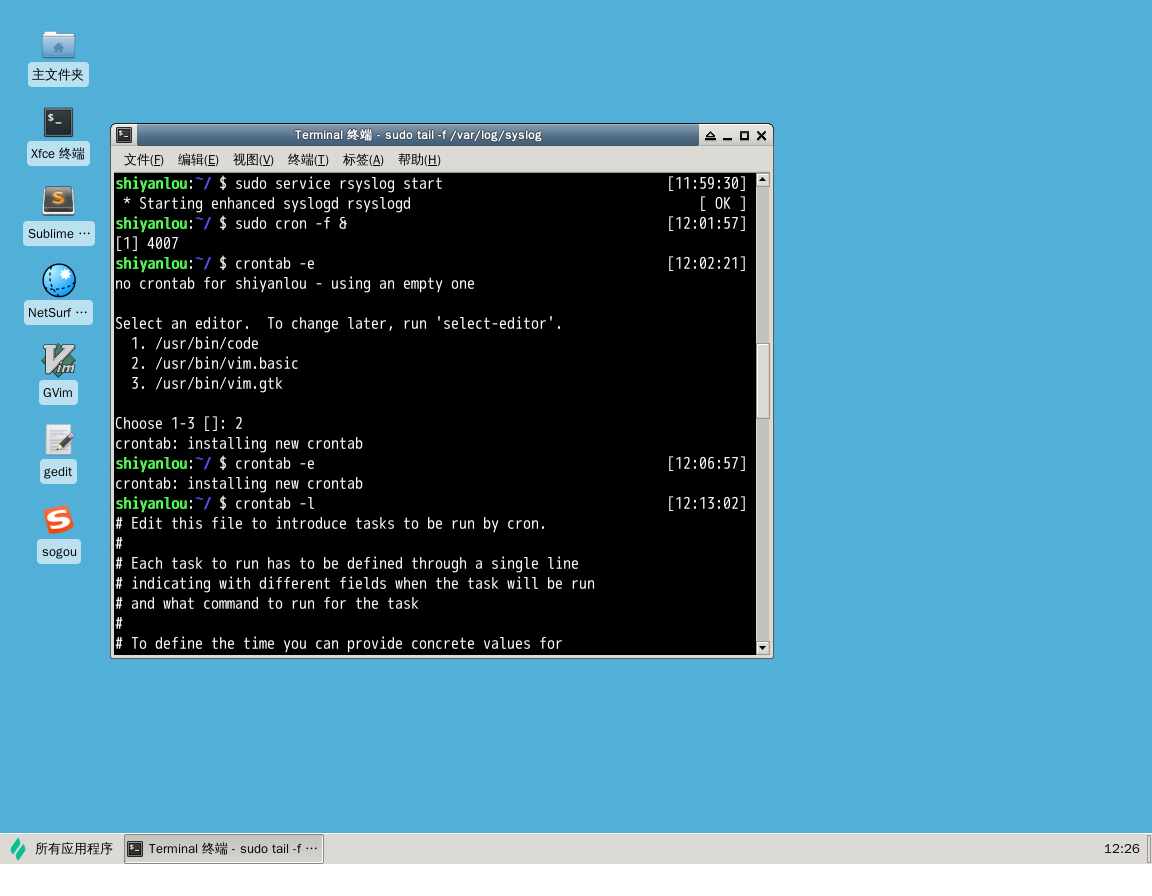Open the 终端(T) menu
Image resolution: width=1152 pixels, height=896 pixels.
(x=307, y=160)
